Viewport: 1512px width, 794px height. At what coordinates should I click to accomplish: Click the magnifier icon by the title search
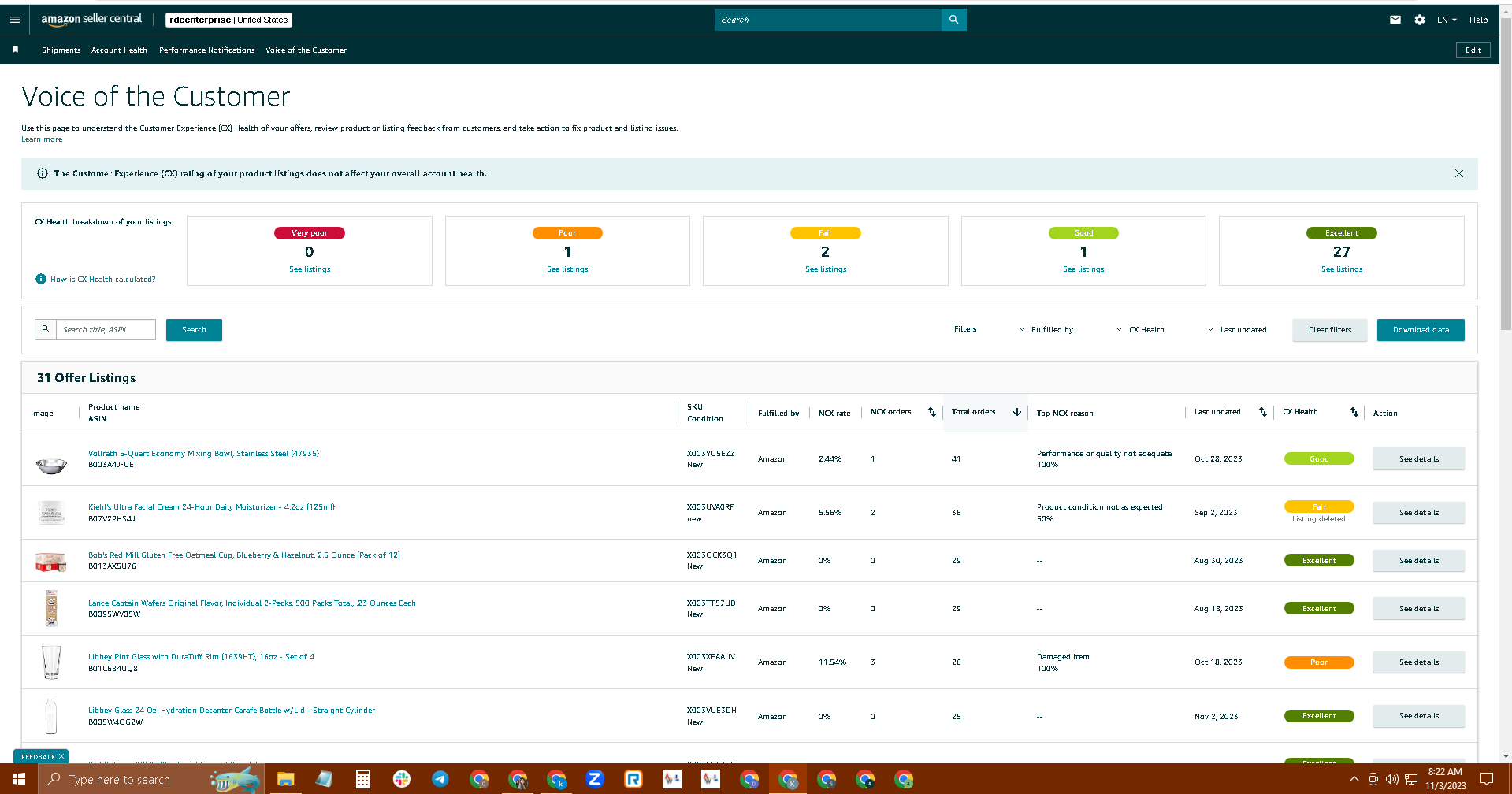pyautogui.click(x=46, y=329)
